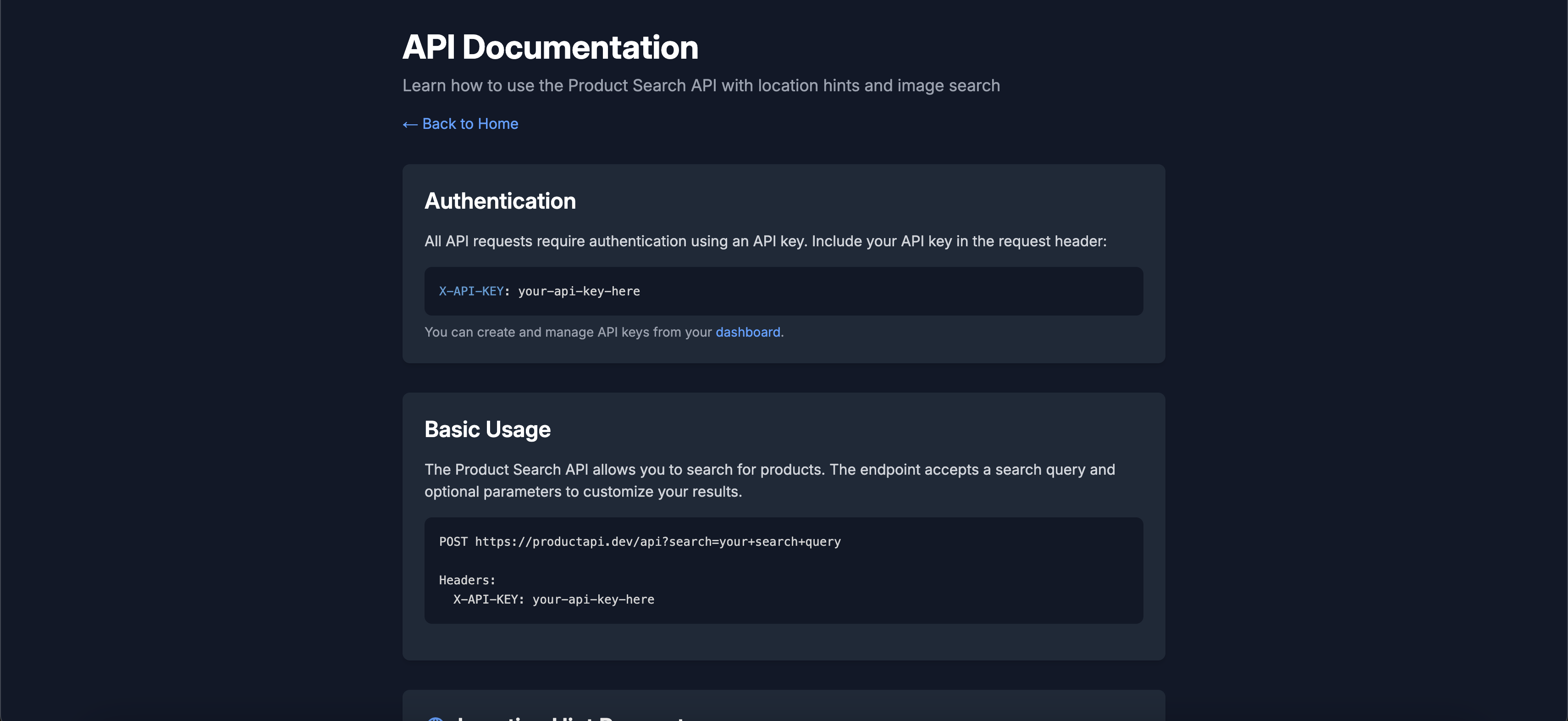Click the your-api-key-here placeholder text

coord(578,291)
